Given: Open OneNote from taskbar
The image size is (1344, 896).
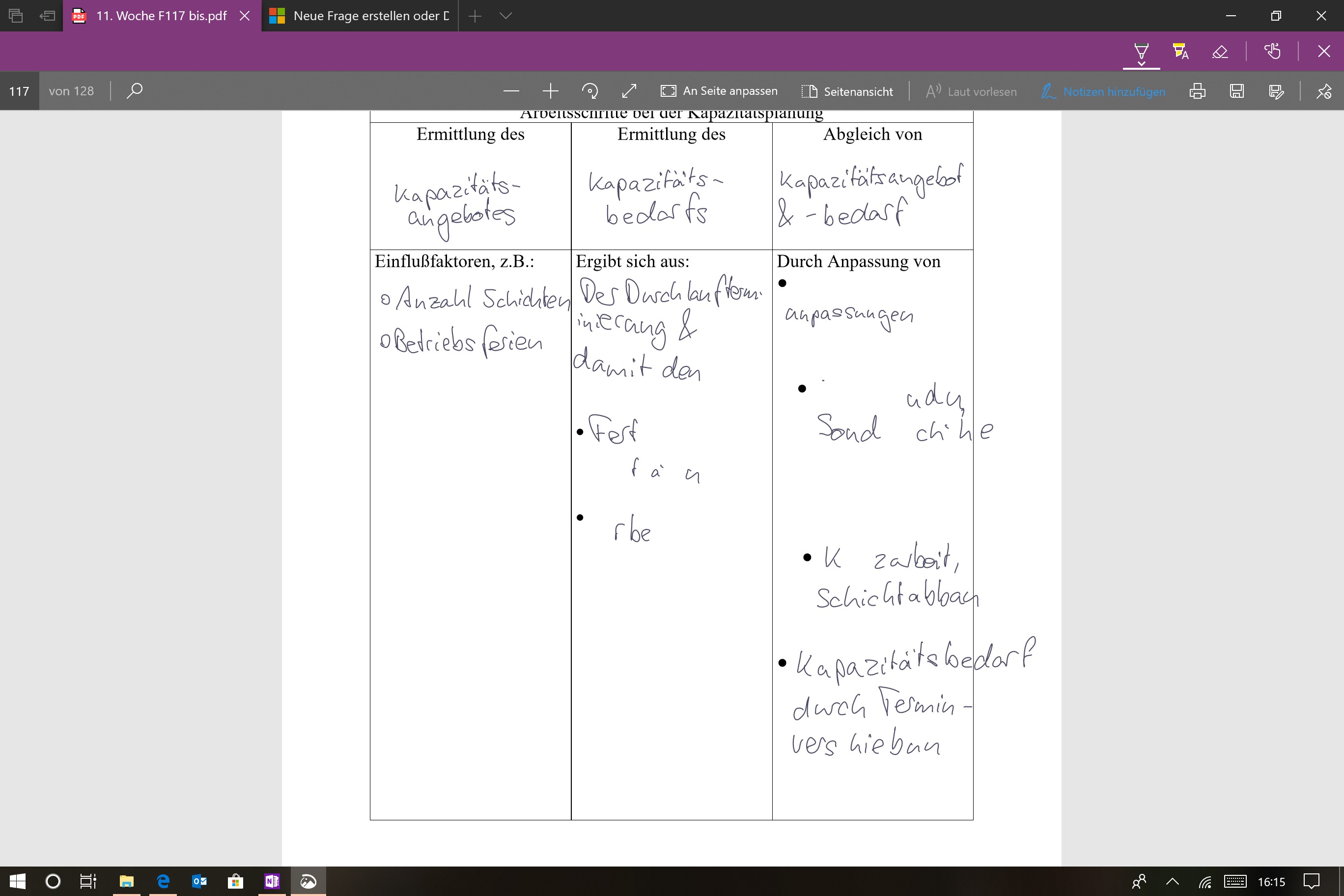Looking at the screenshot, I should [272, 881].
